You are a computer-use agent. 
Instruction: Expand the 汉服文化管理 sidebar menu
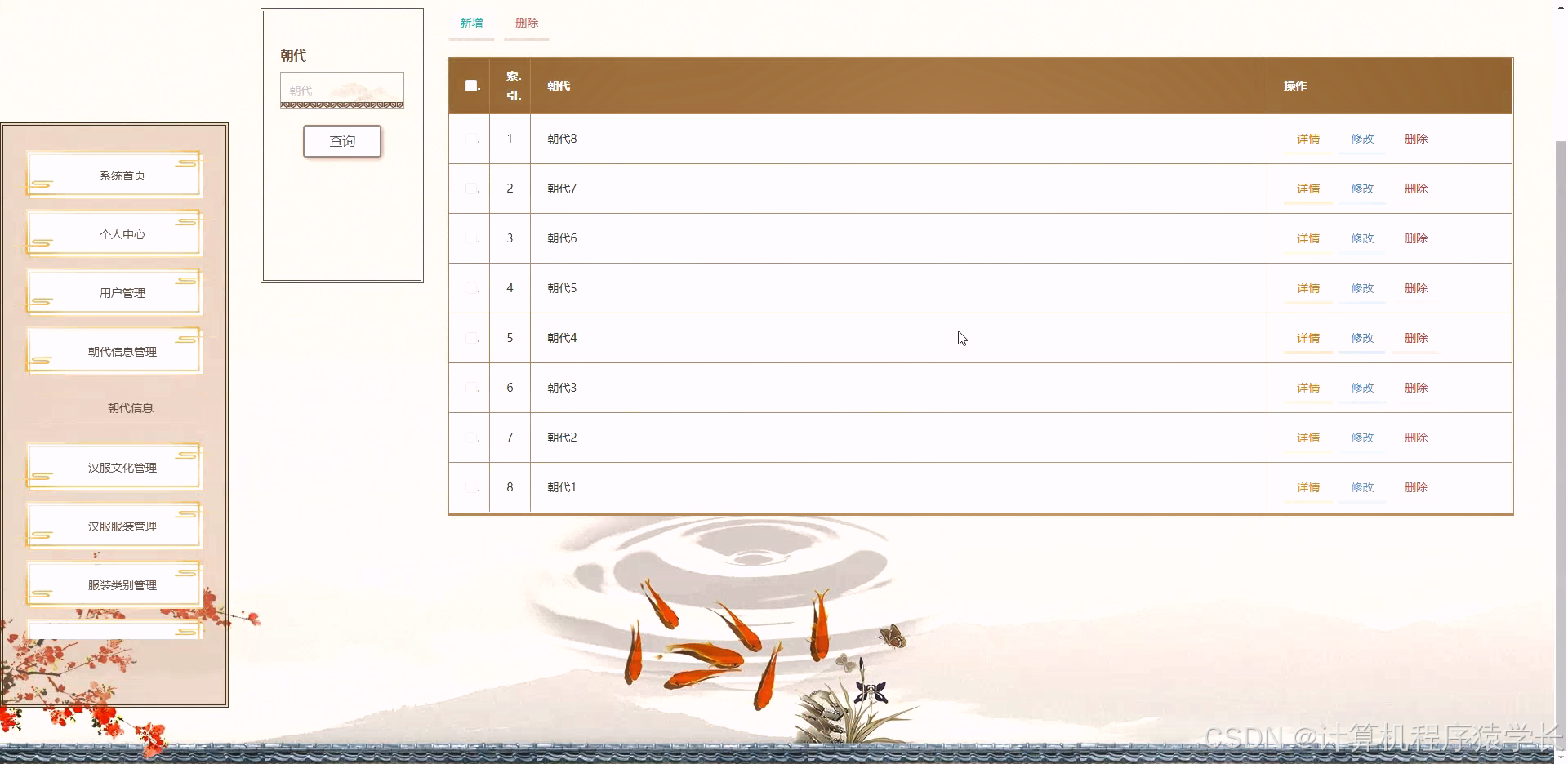(x=114, y=467)
